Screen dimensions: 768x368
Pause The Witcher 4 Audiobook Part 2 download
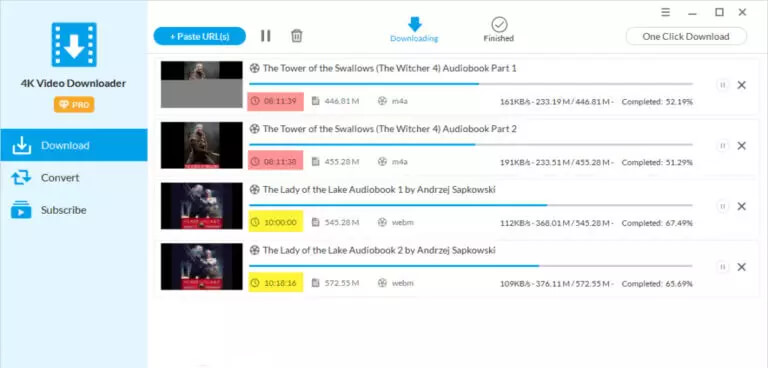pyautogui.click(x=722, y=146)
